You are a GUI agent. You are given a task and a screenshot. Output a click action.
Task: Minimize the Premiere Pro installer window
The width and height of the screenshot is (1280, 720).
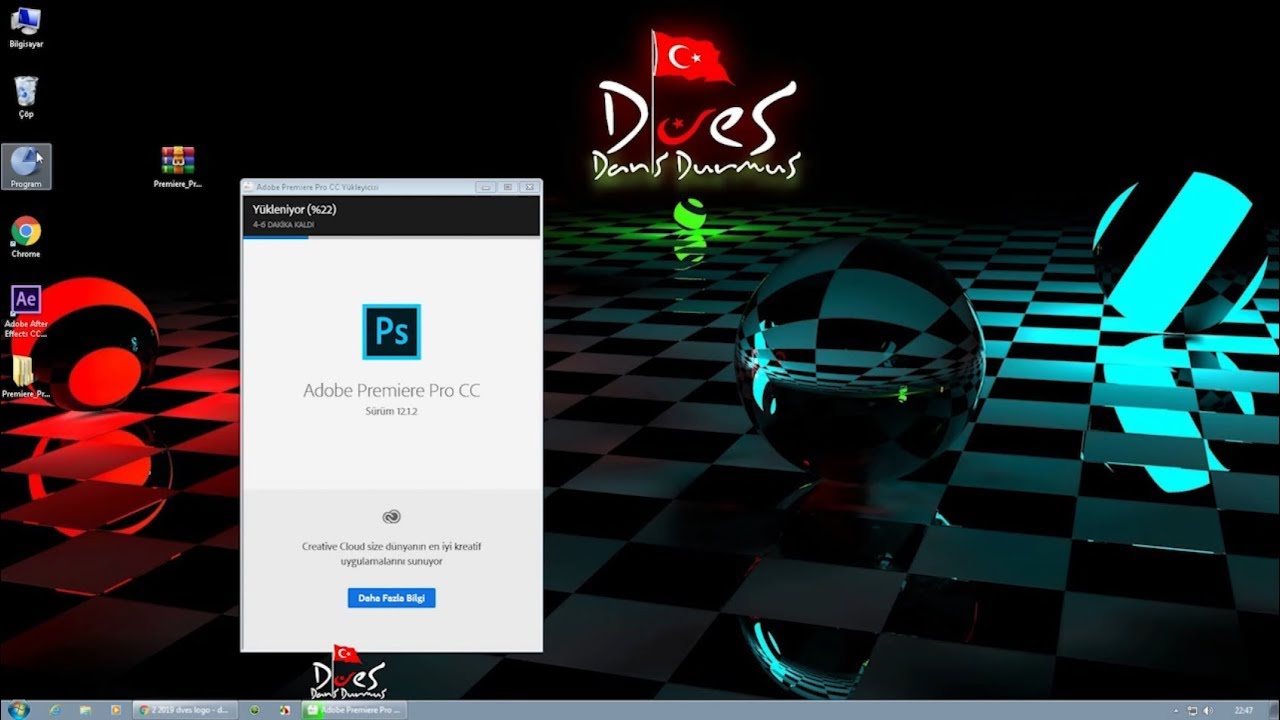(486, 187)
